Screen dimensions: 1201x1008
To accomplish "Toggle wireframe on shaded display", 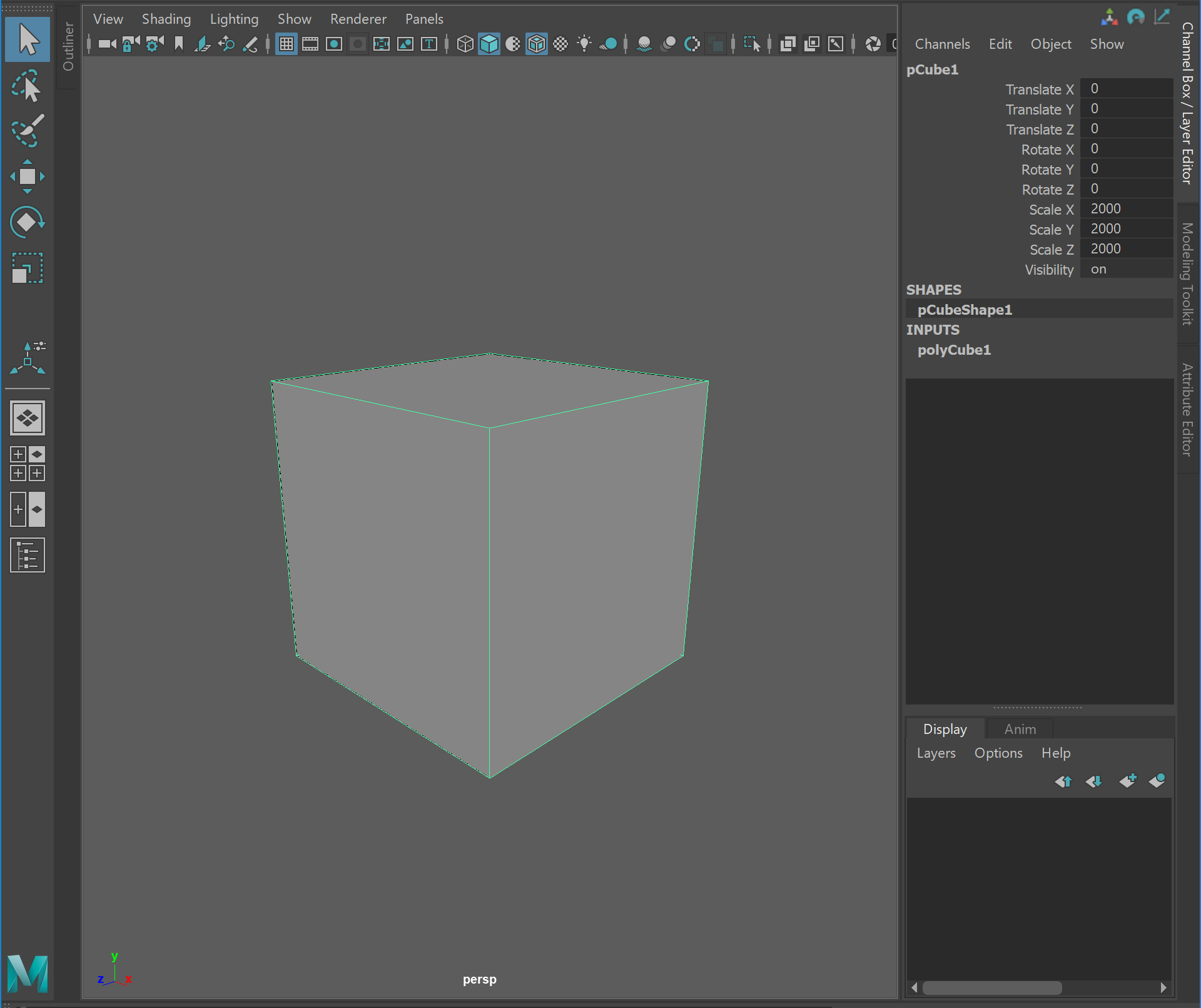I will [x=537, y=44].
